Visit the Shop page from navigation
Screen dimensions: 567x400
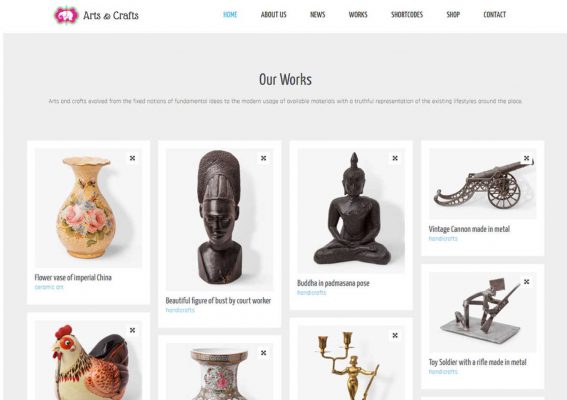tap(453, 15)
